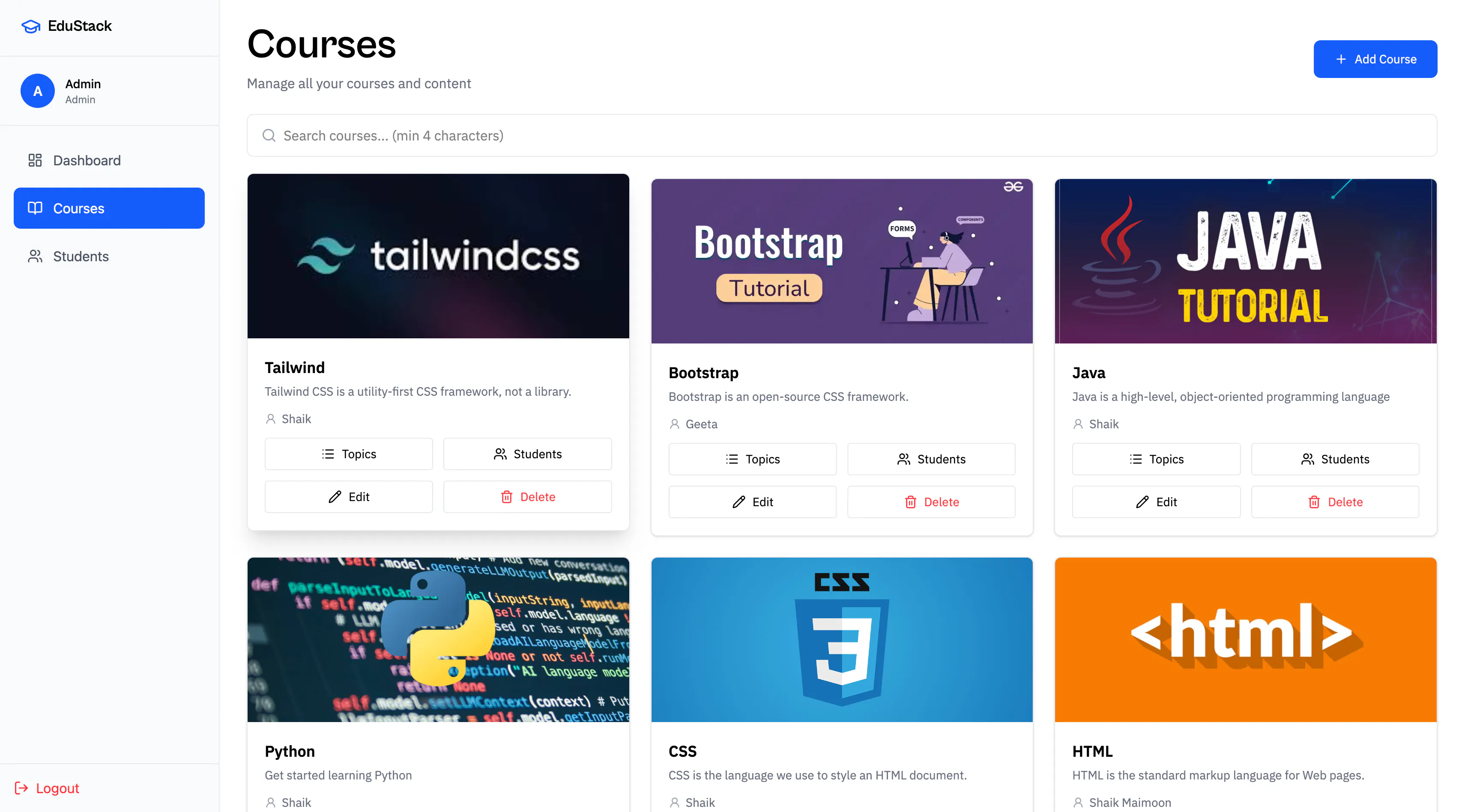This screenshot has height=812, width=1465.
Task: Open the Dashboard page from sidebar
Action: click(109, 160)
